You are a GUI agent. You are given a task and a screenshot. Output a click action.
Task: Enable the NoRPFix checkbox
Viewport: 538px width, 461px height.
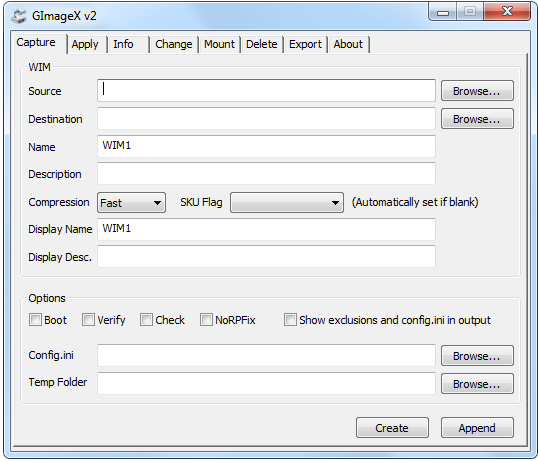click(206, 320)
